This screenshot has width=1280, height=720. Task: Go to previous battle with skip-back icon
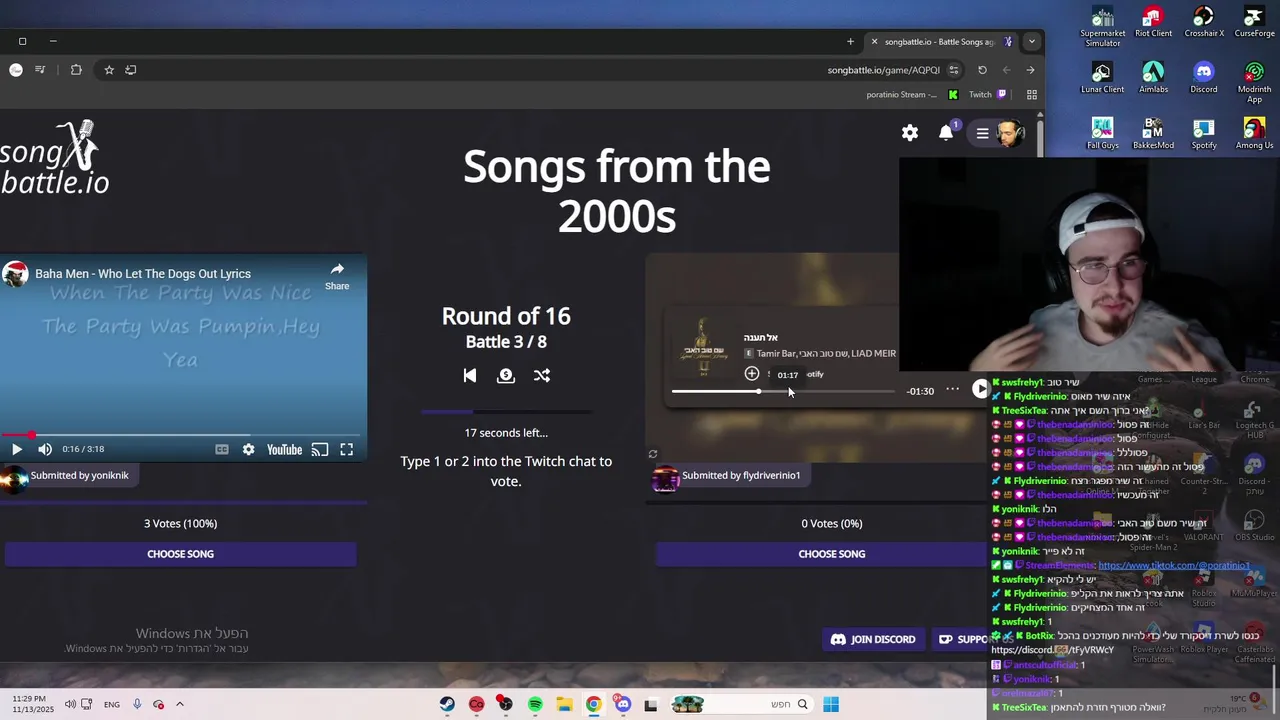tap(470, 375)
